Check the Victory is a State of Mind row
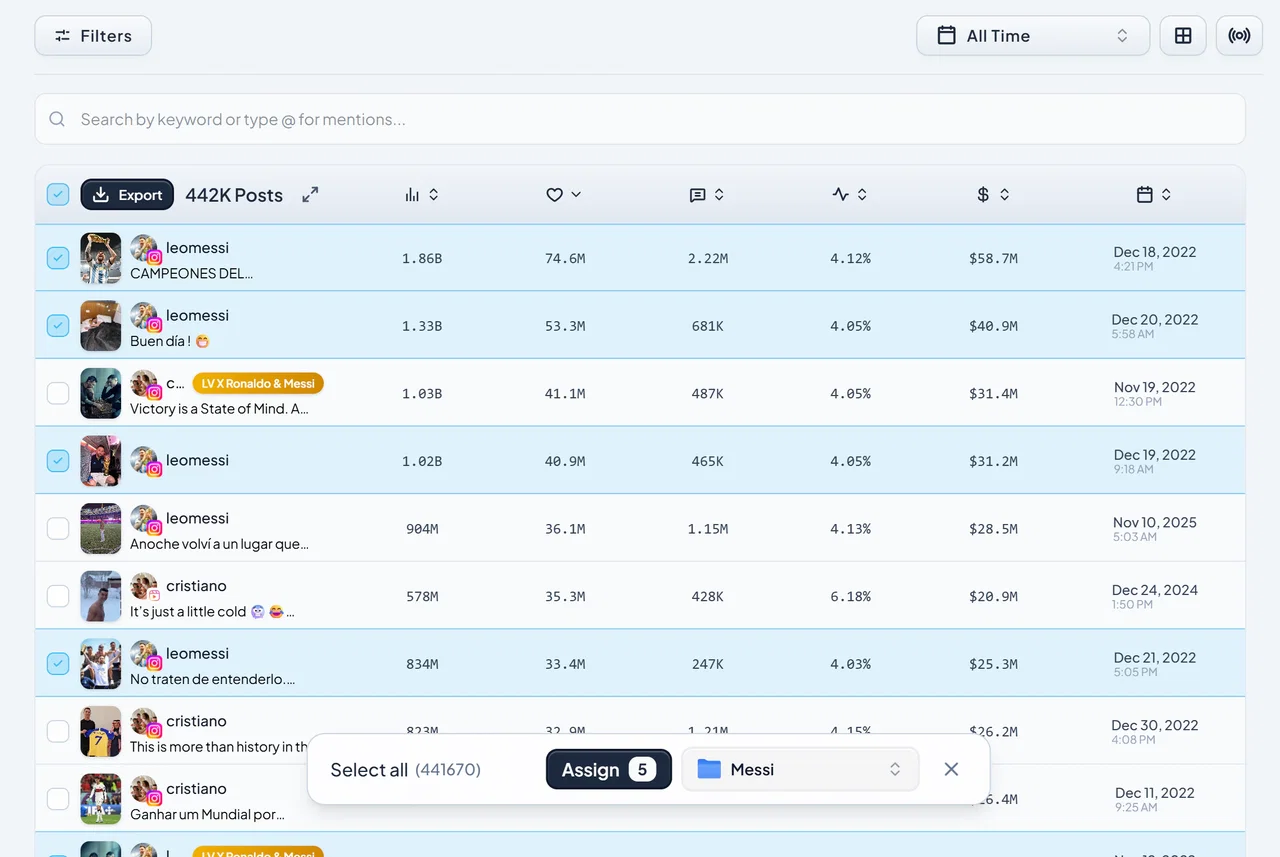 [x=58, y=393]
